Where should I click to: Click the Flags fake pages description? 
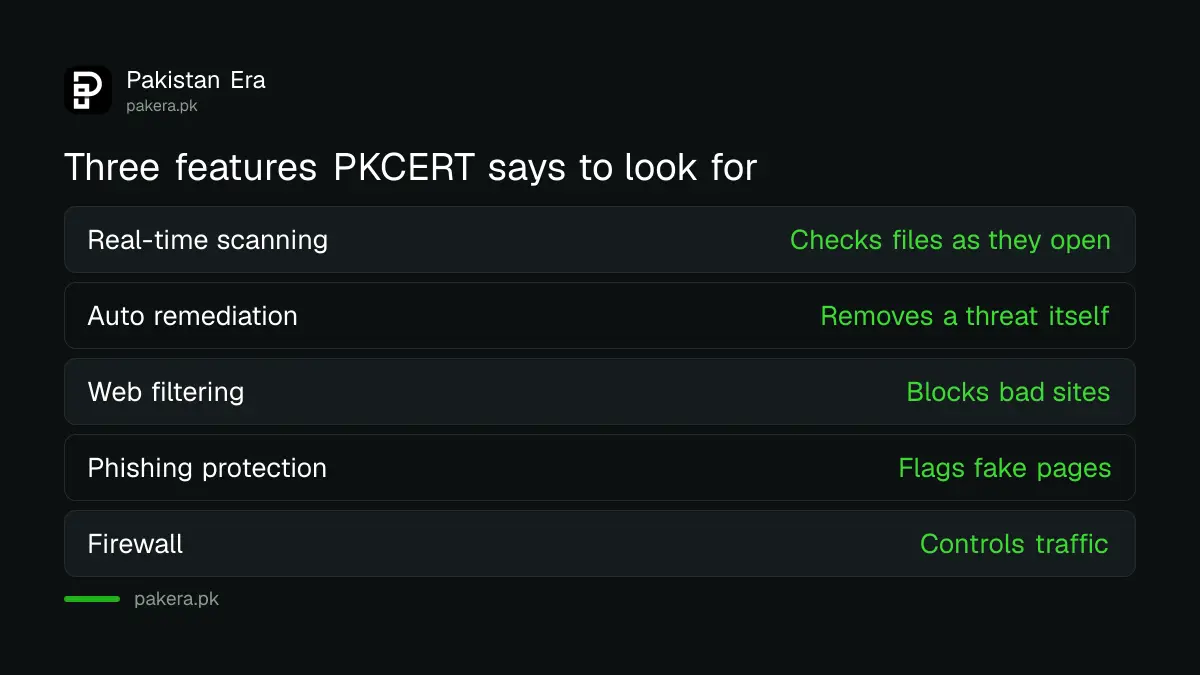(1005, 468)
